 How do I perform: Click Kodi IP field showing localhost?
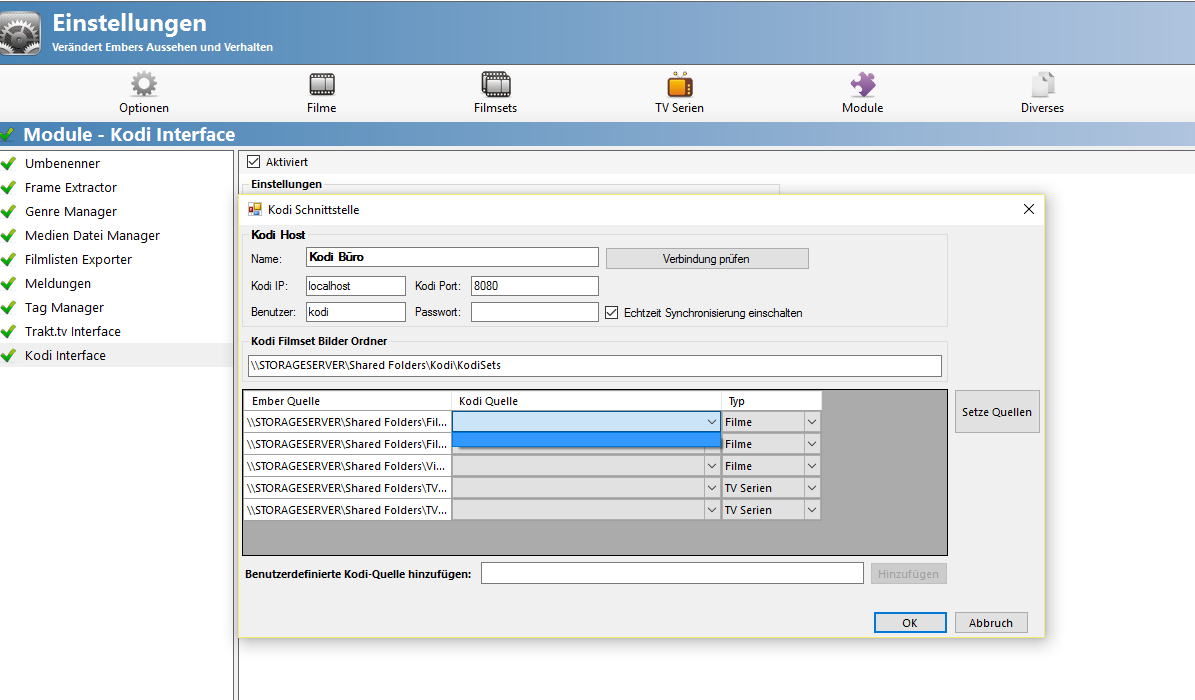[356, 286]
